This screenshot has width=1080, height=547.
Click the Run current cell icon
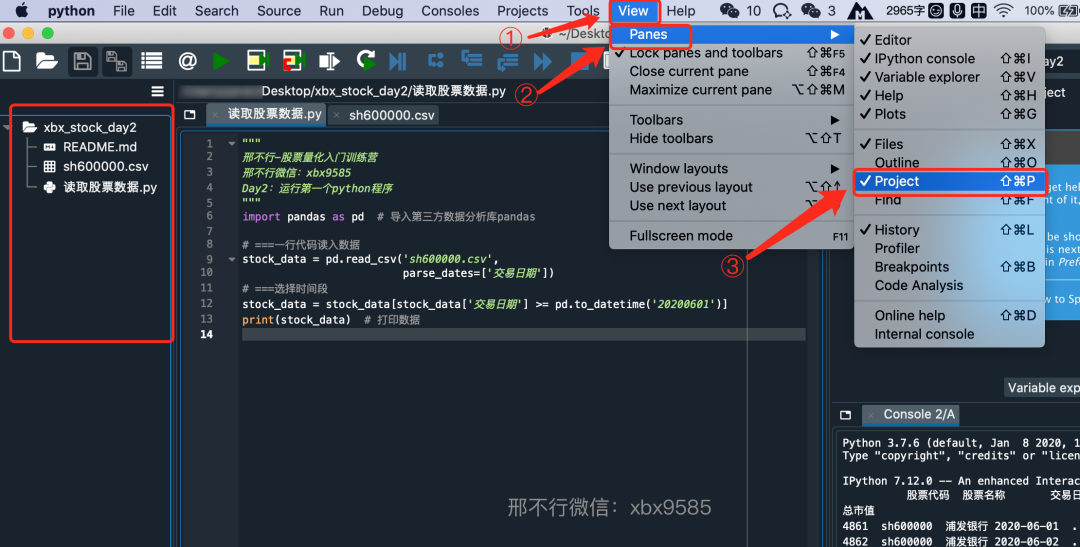[x=258, y=61]
